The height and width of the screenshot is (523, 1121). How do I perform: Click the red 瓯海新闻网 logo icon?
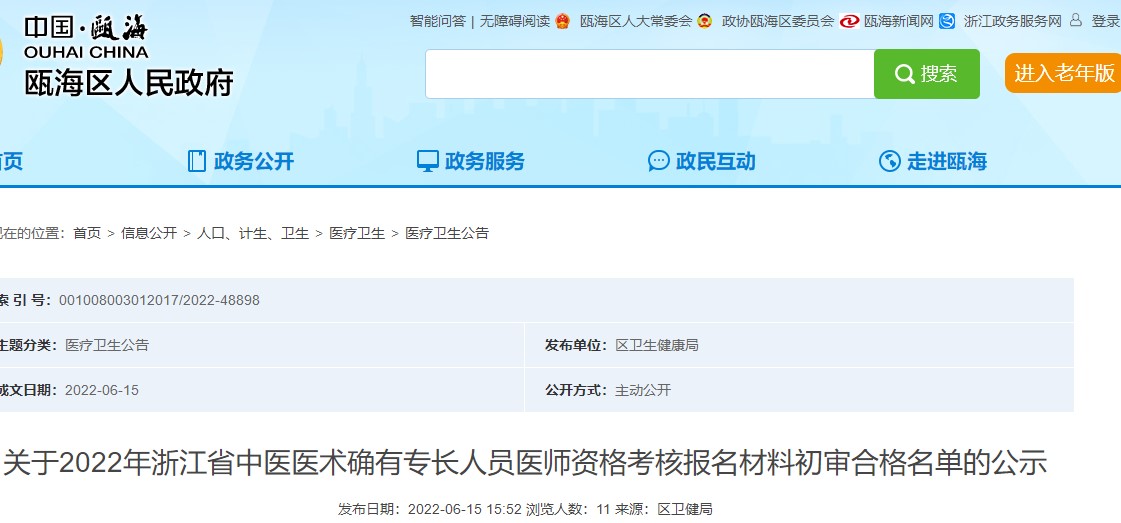point(850,21)
